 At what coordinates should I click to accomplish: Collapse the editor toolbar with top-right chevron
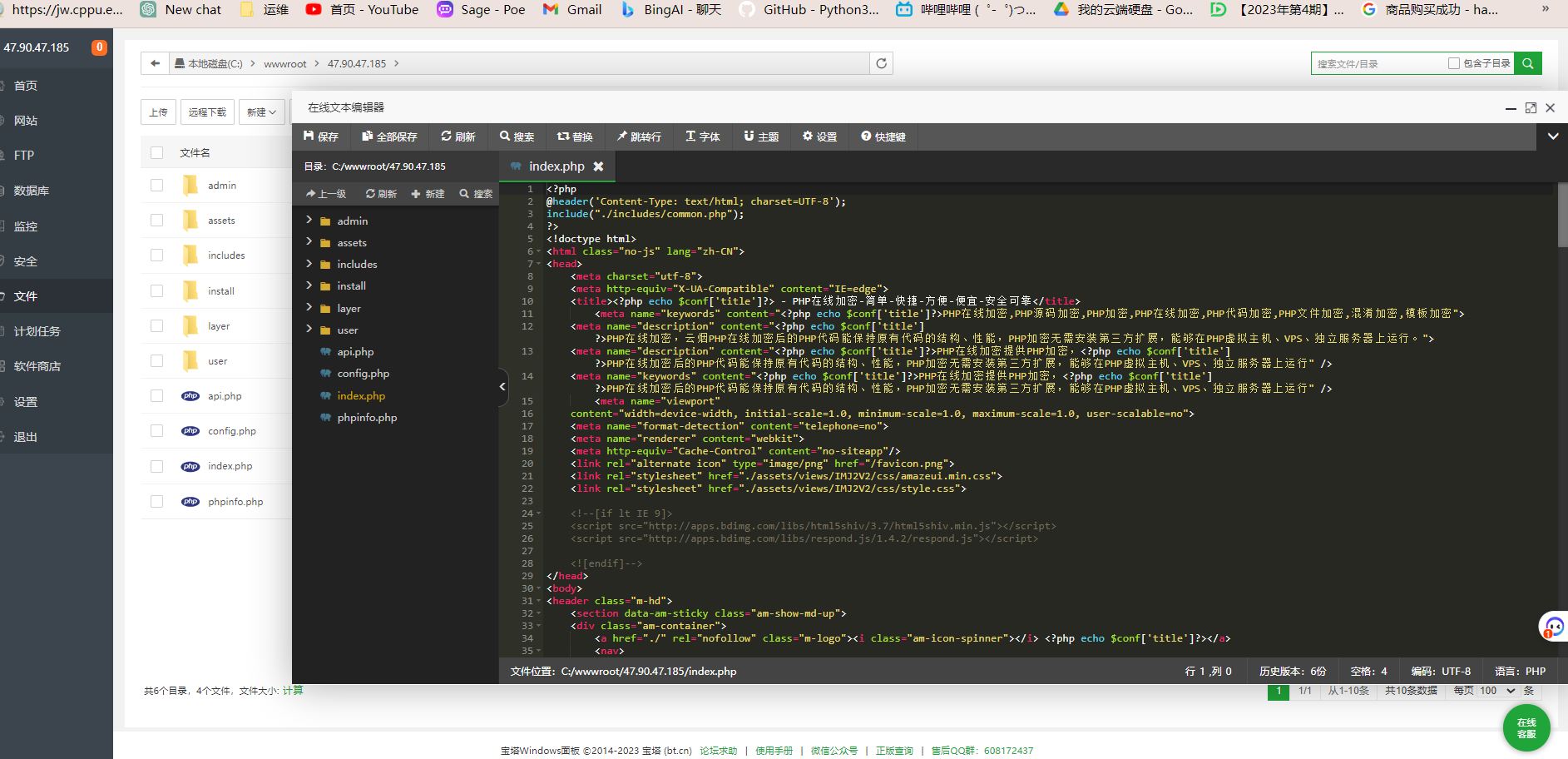click(x=1553, y=136)
